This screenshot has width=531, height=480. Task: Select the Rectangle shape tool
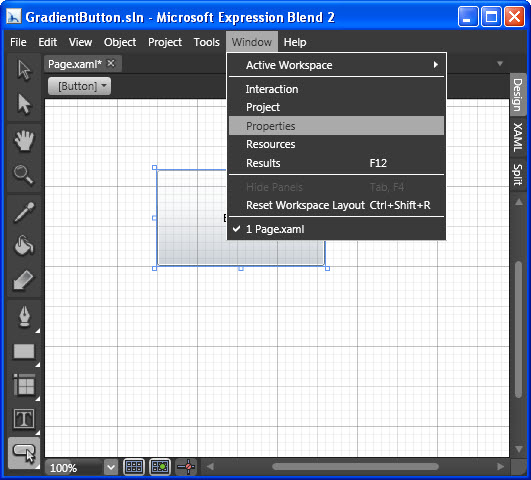point(24,351)
